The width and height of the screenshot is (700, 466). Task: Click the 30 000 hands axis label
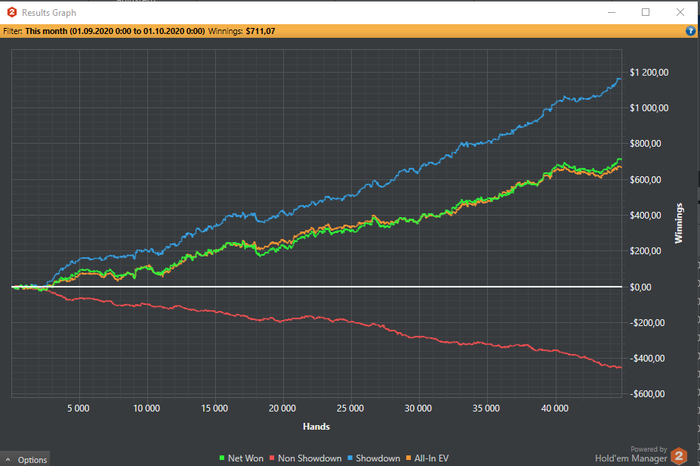[418, 408]
